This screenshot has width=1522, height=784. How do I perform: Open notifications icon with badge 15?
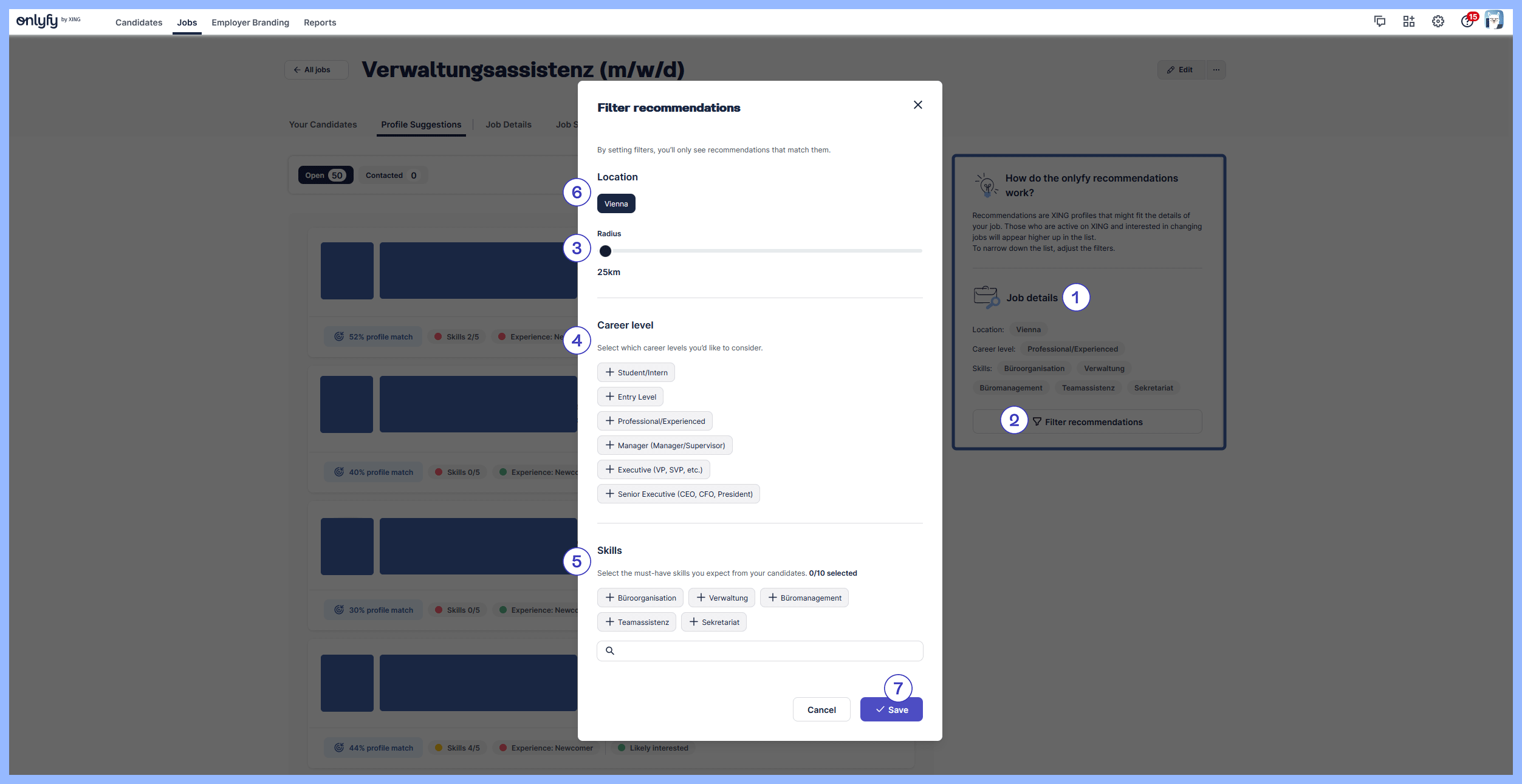point(1467,21)
